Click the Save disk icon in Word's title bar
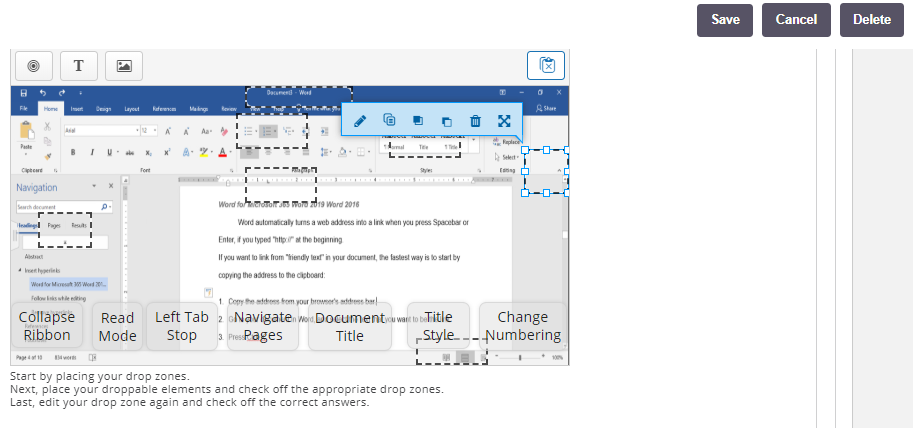The width and height of the screenshot is (913, 428). click(24, 93)
